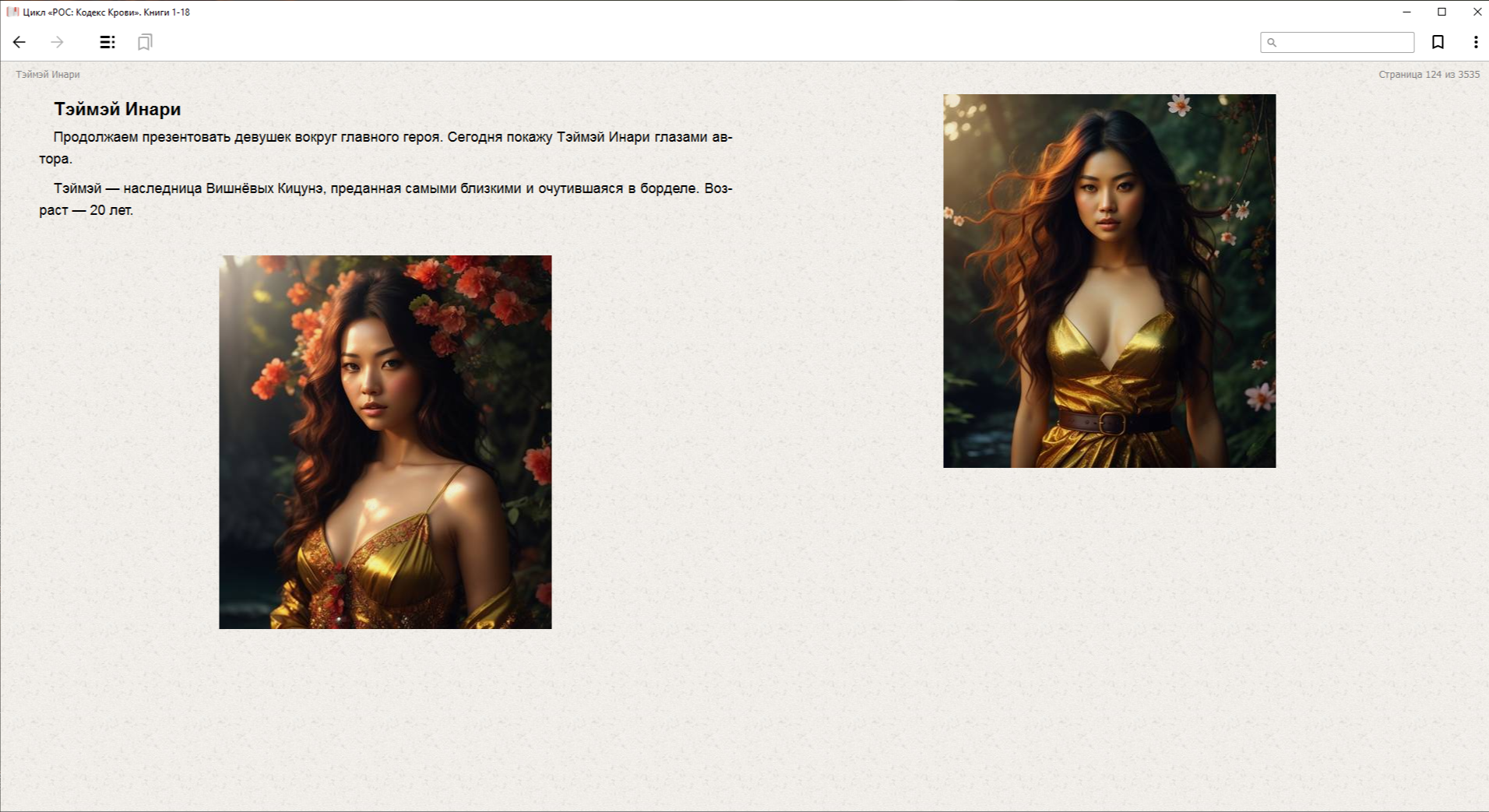Minimize the reader window
The width and height of the screenshot is (1489, 812).
click(x=1406, y=12)
